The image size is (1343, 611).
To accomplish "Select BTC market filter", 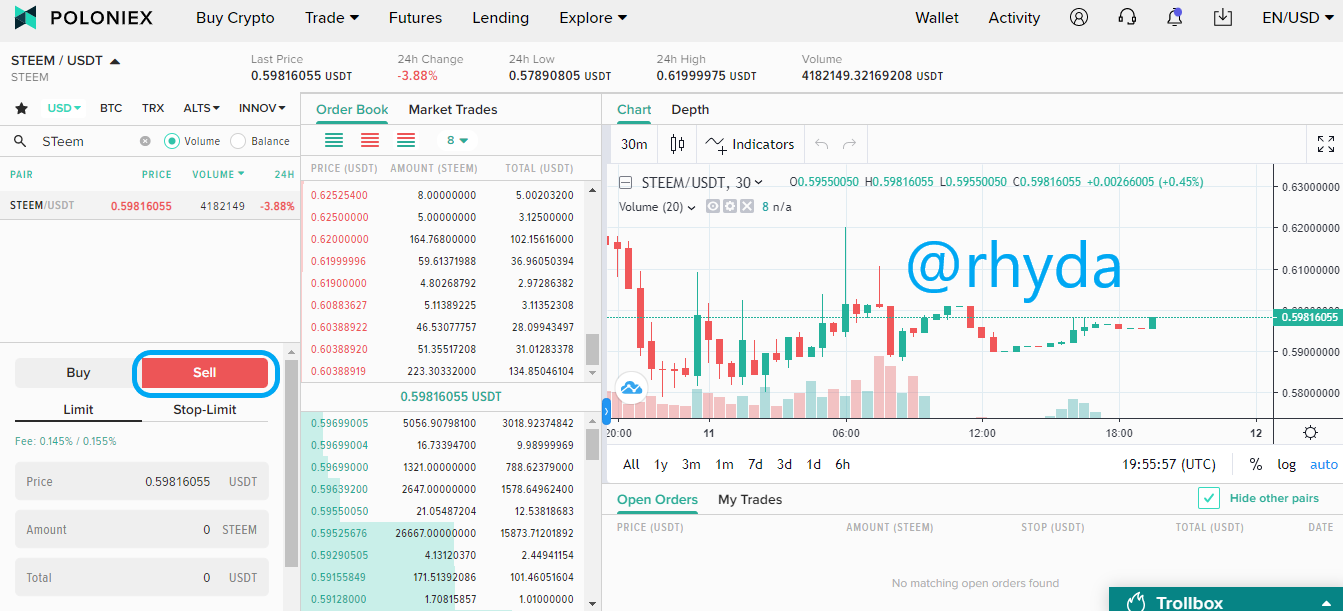I will pos(111,108).
